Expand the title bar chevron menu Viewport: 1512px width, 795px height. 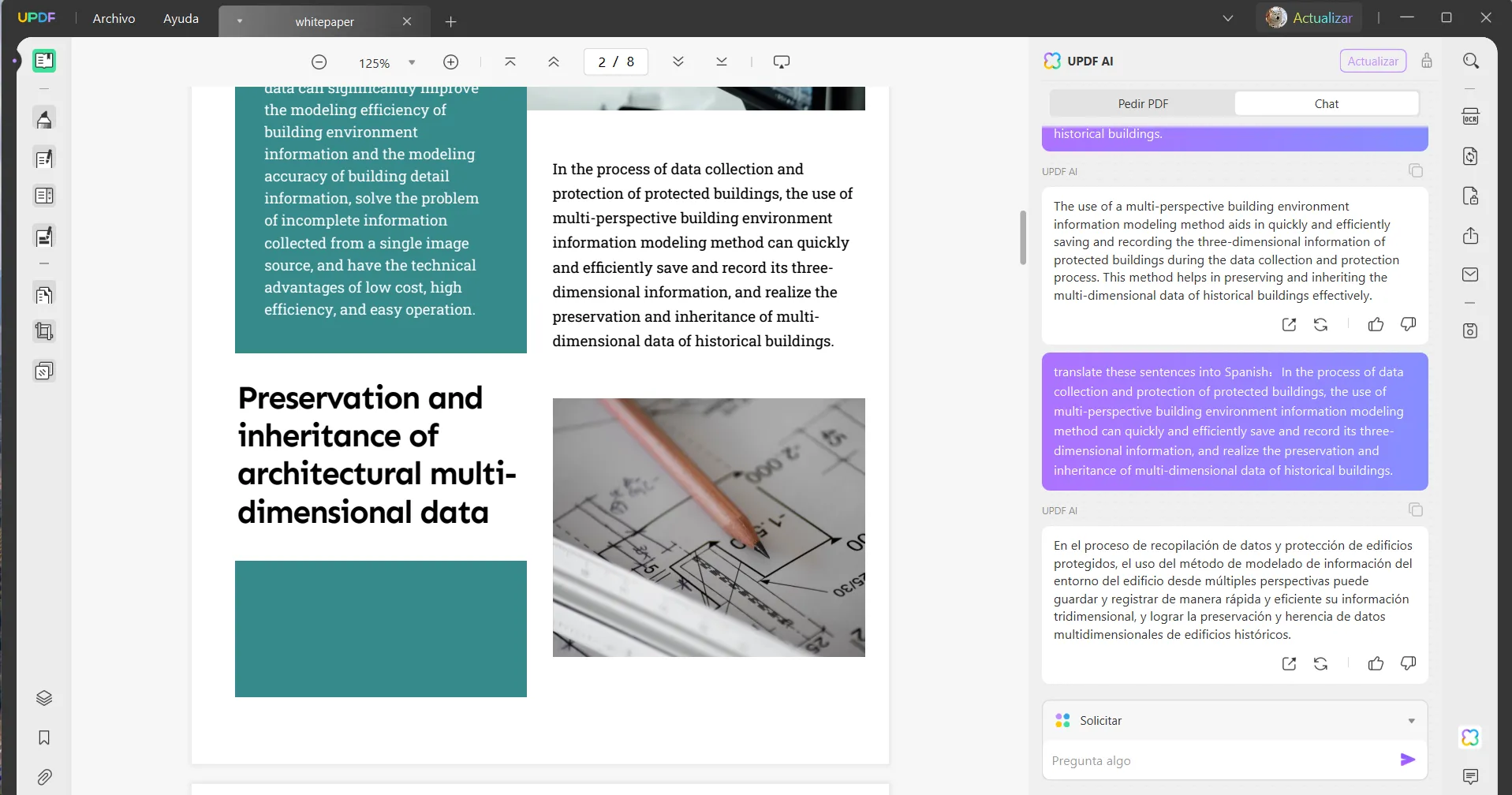pos(1228,18)
